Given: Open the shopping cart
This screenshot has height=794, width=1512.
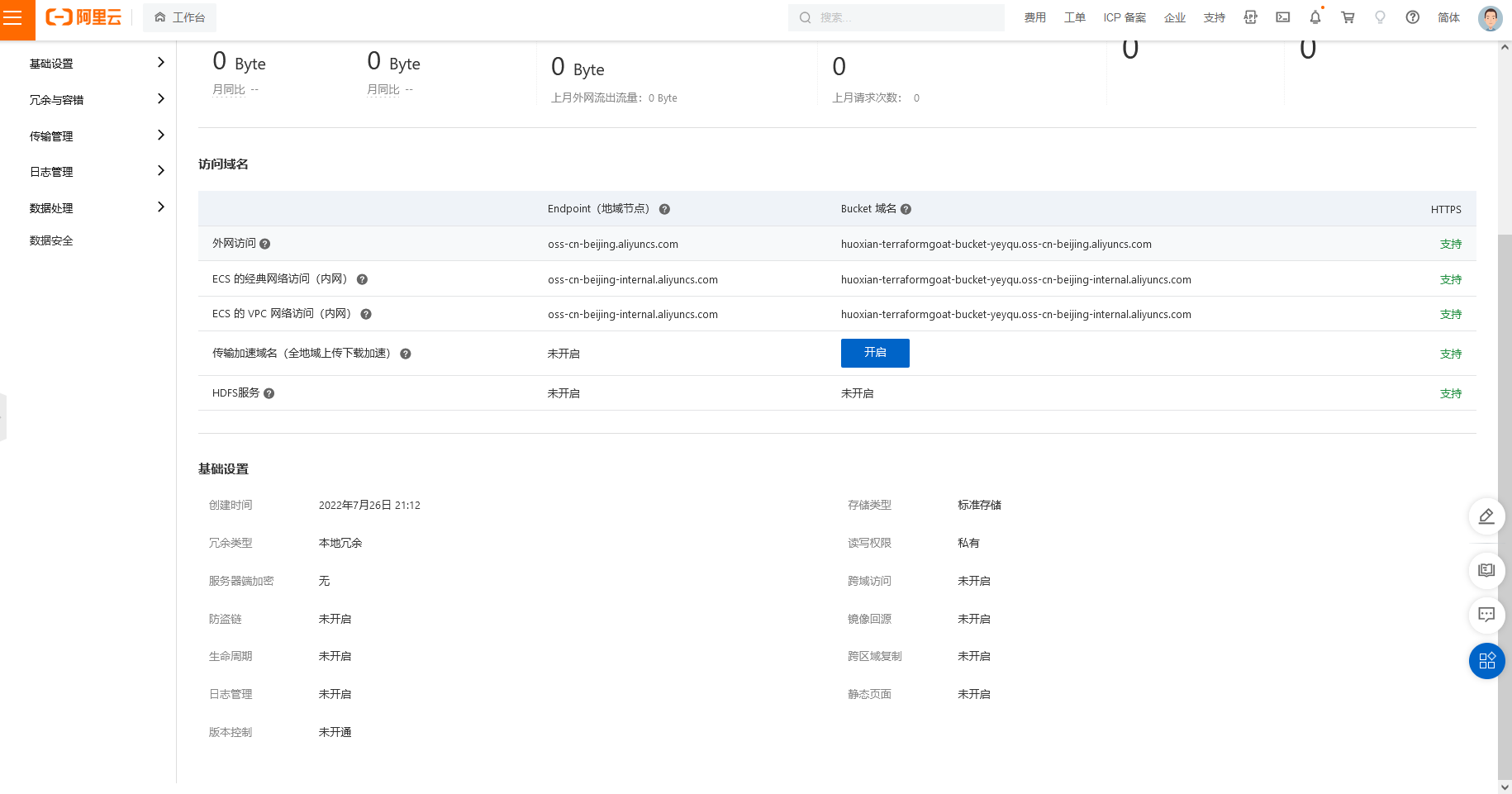Looking at the screenshot, I should click(1348, 17).
